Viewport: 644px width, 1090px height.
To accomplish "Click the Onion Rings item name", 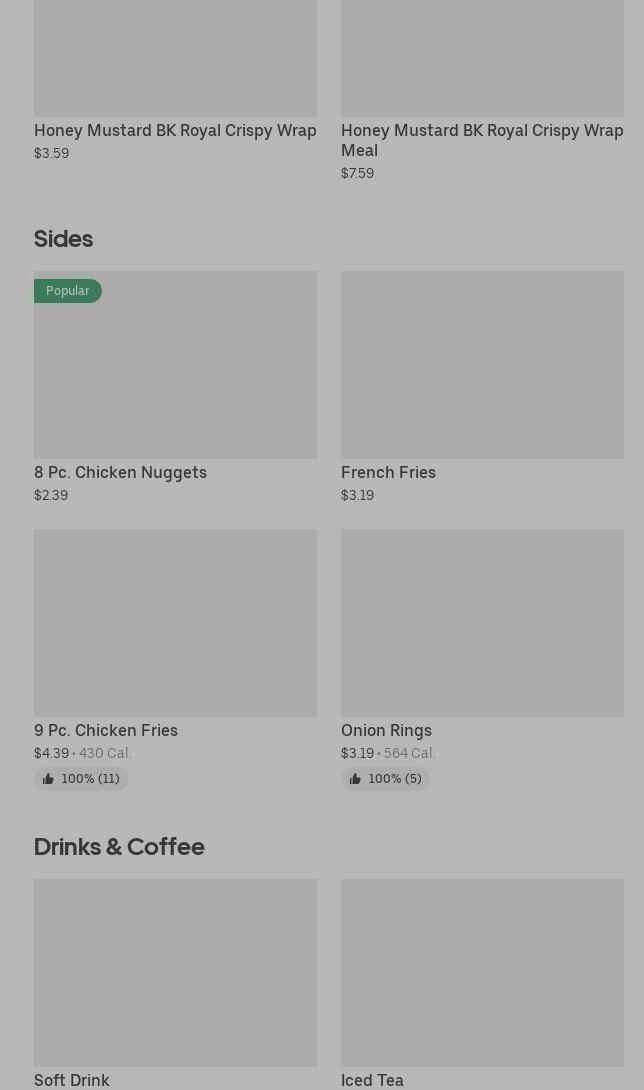I will (x=386, y=730).
